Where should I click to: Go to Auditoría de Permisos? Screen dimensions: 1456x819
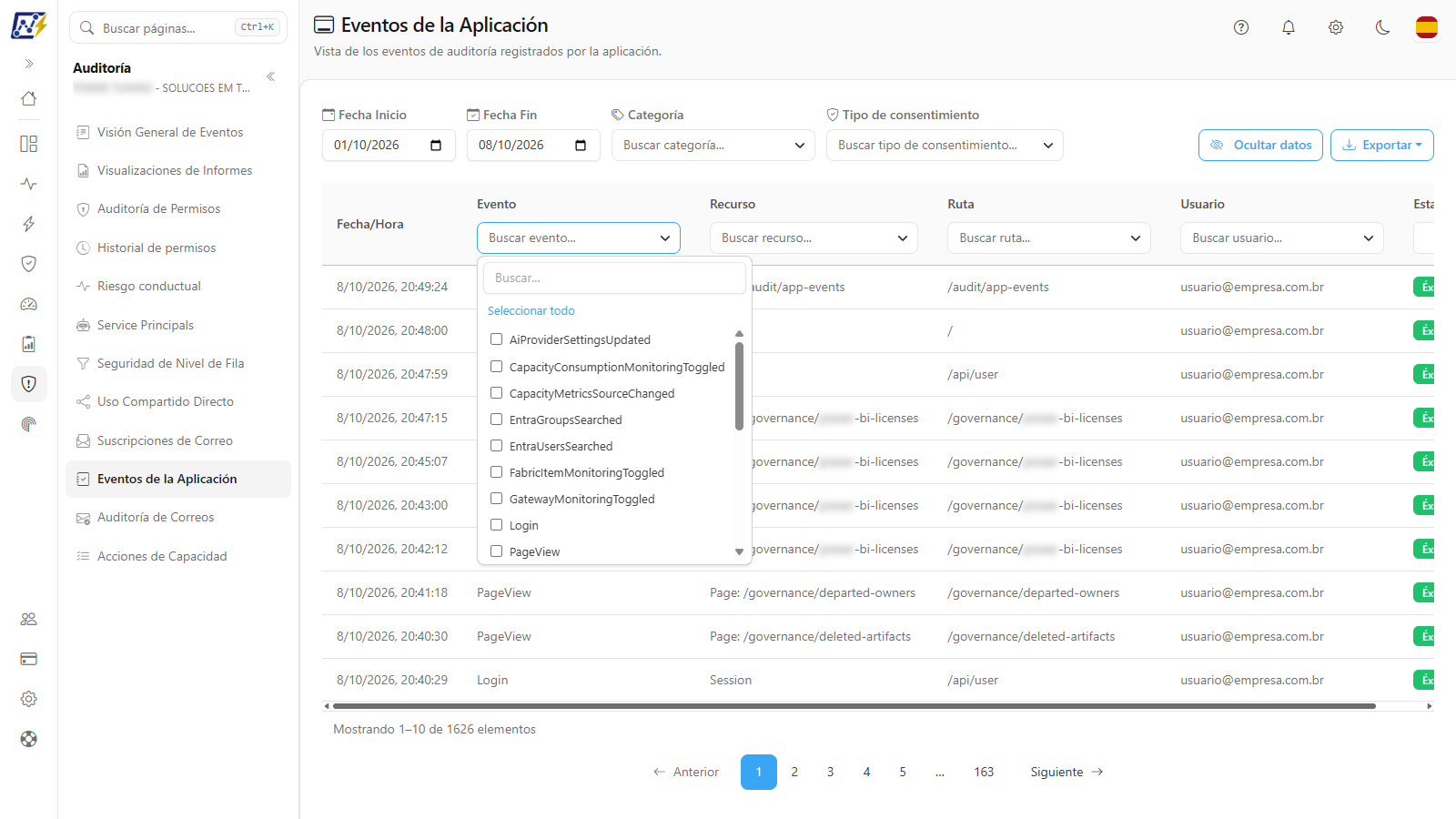(x=178, y=209)
